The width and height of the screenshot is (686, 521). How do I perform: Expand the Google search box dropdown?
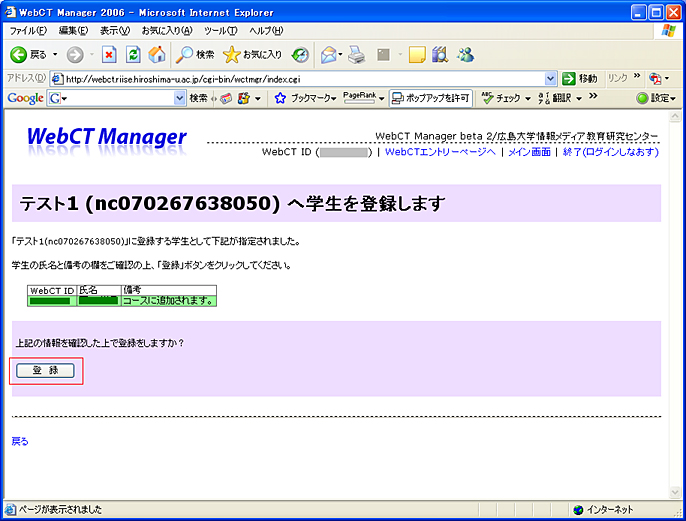[x=179, y=98]
